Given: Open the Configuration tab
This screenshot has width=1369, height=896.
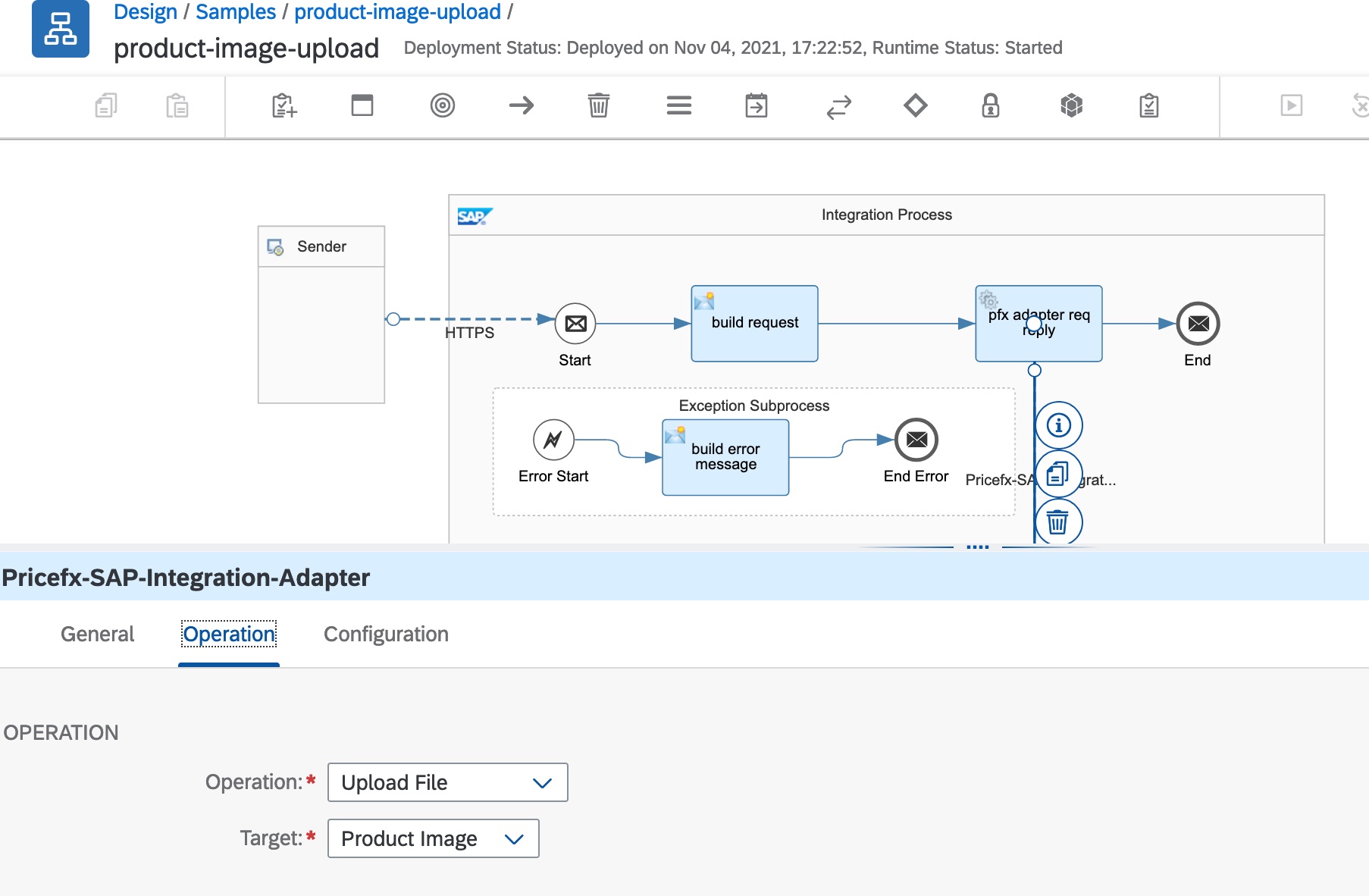Looking at the screenshot, I should [386, 634].
